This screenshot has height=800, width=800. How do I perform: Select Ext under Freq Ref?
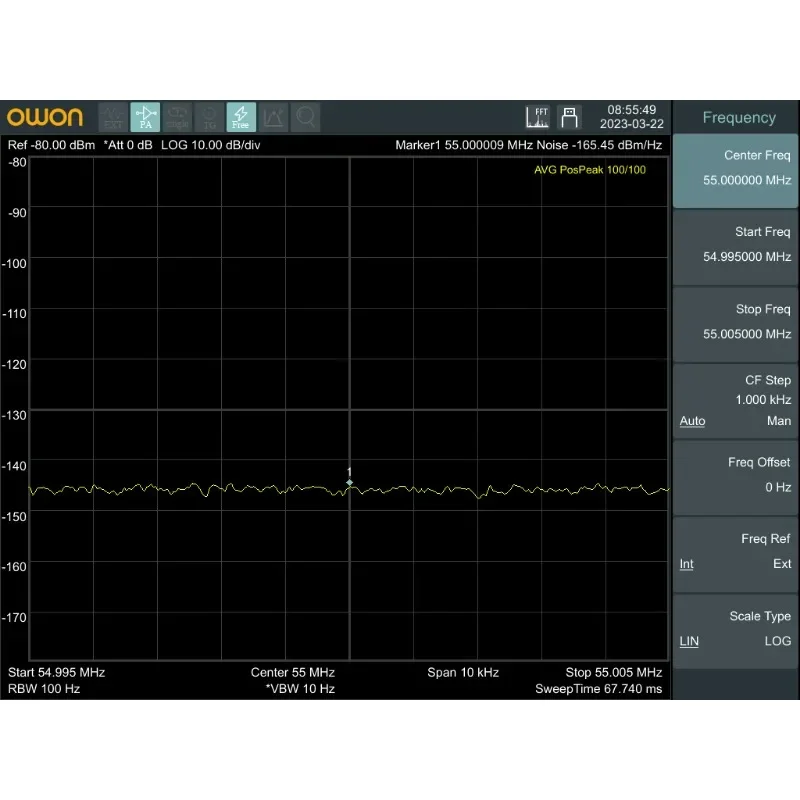pos(781,564)
